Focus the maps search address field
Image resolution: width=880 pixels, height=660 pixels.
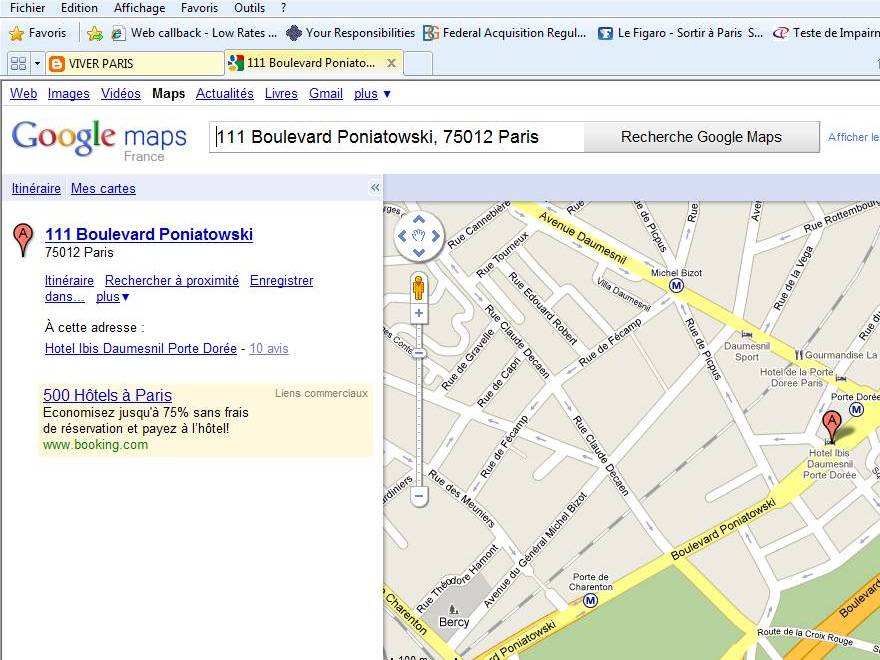click(397, 137)
